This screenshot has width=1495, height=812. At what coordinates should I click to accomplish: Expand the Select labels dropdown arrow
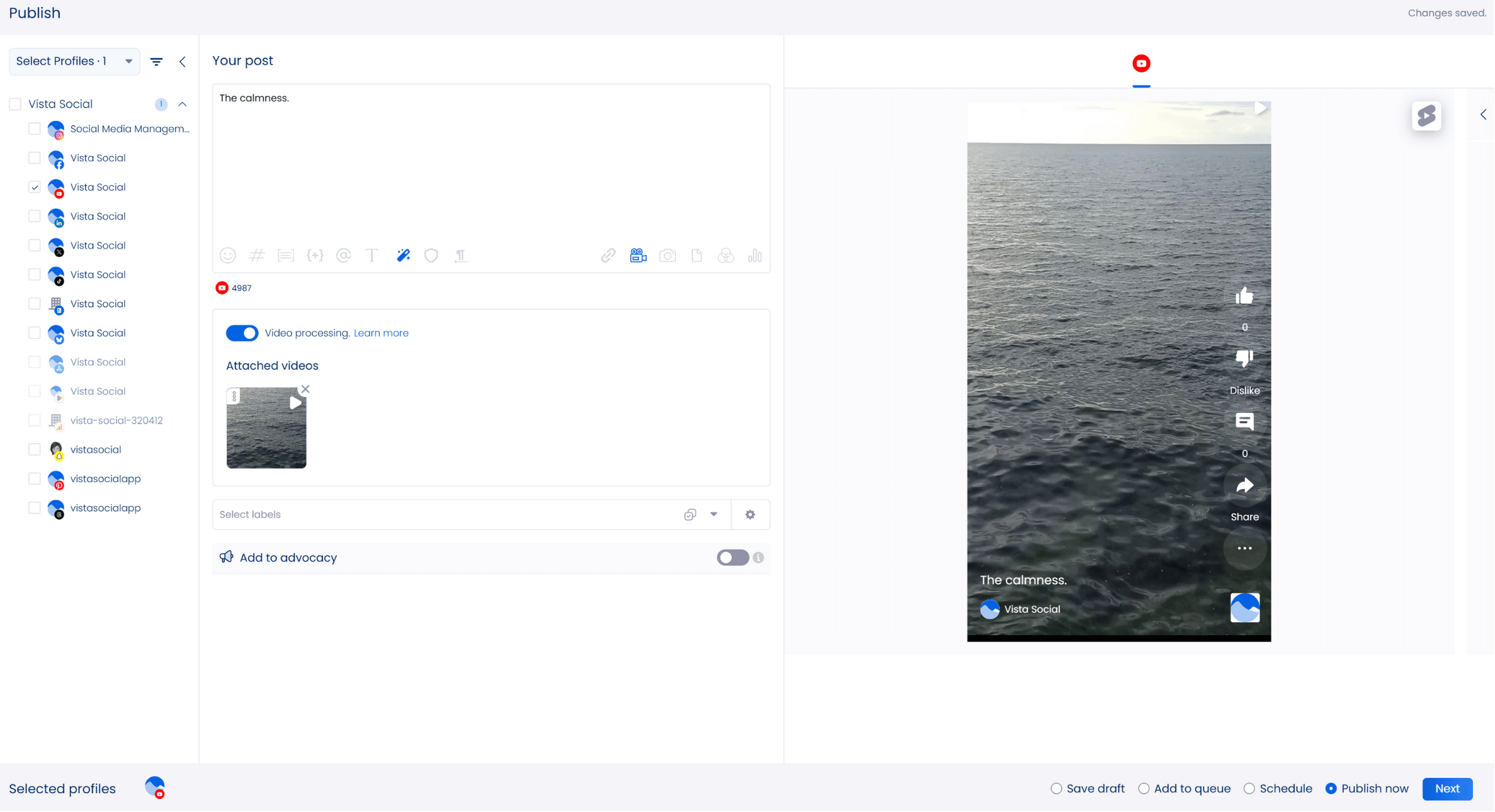pyautogui.click(x=713, y=514)
